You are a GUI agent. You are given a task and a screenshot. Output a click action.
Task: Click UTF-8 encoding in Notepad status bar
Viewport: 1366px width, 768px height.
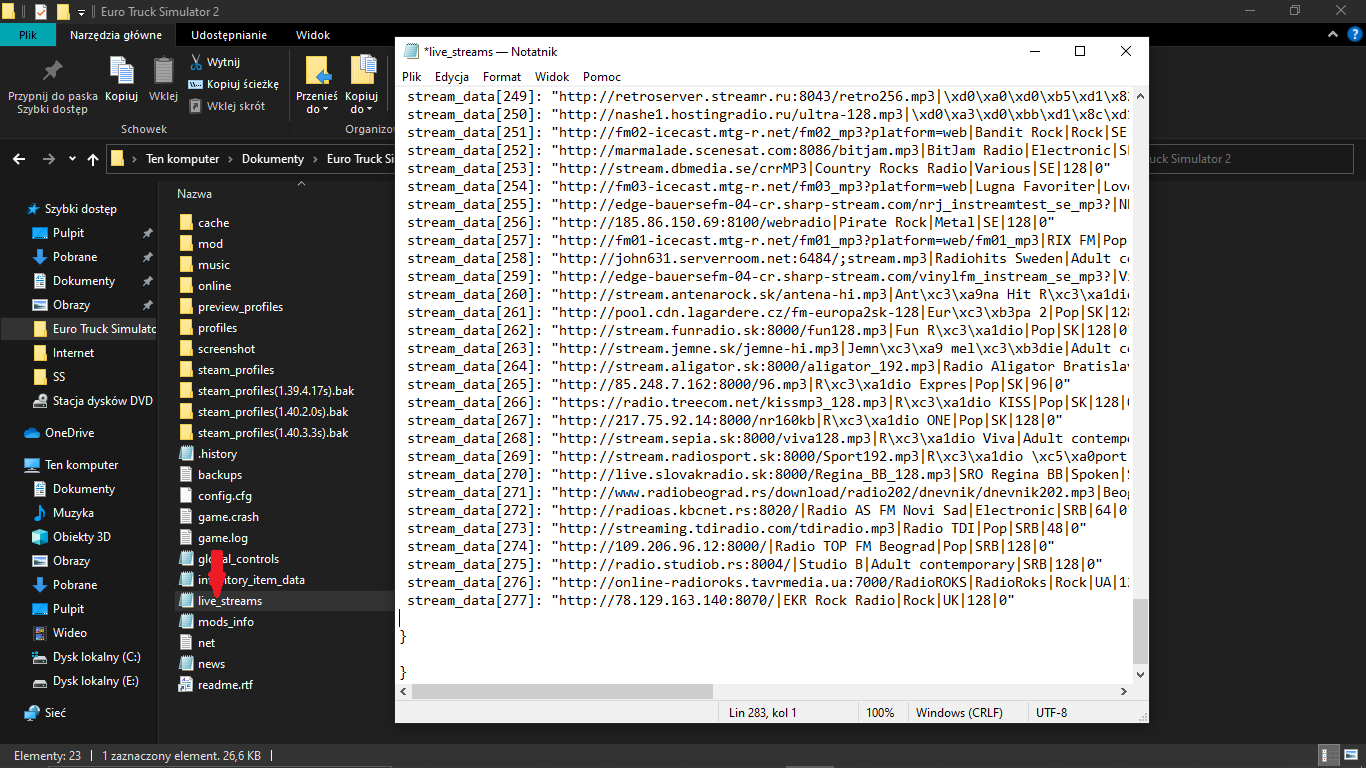(x=1052, y=713)
